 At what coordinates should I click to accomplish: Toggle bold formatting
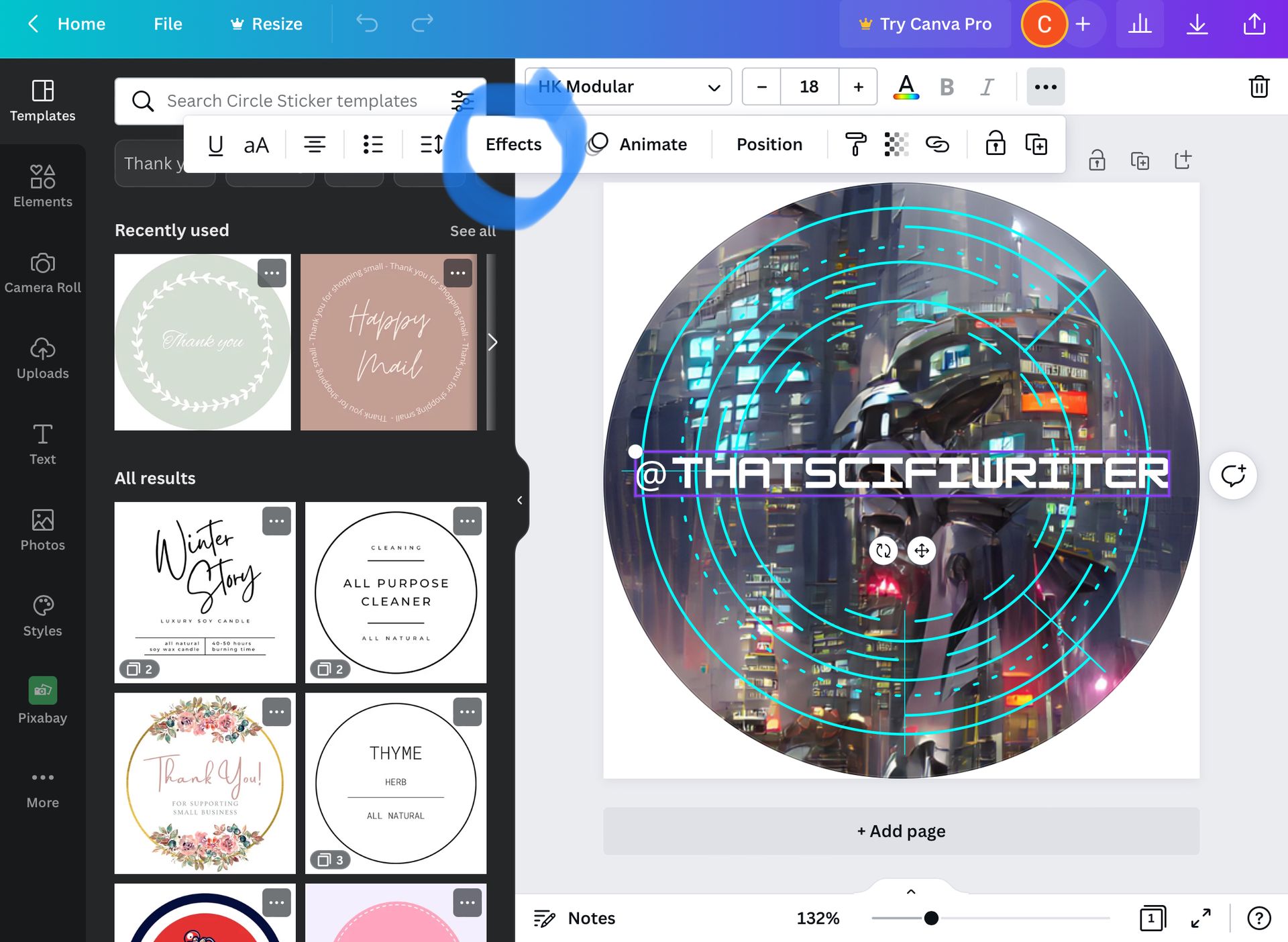pyautogui.click(x=947, y=87)
